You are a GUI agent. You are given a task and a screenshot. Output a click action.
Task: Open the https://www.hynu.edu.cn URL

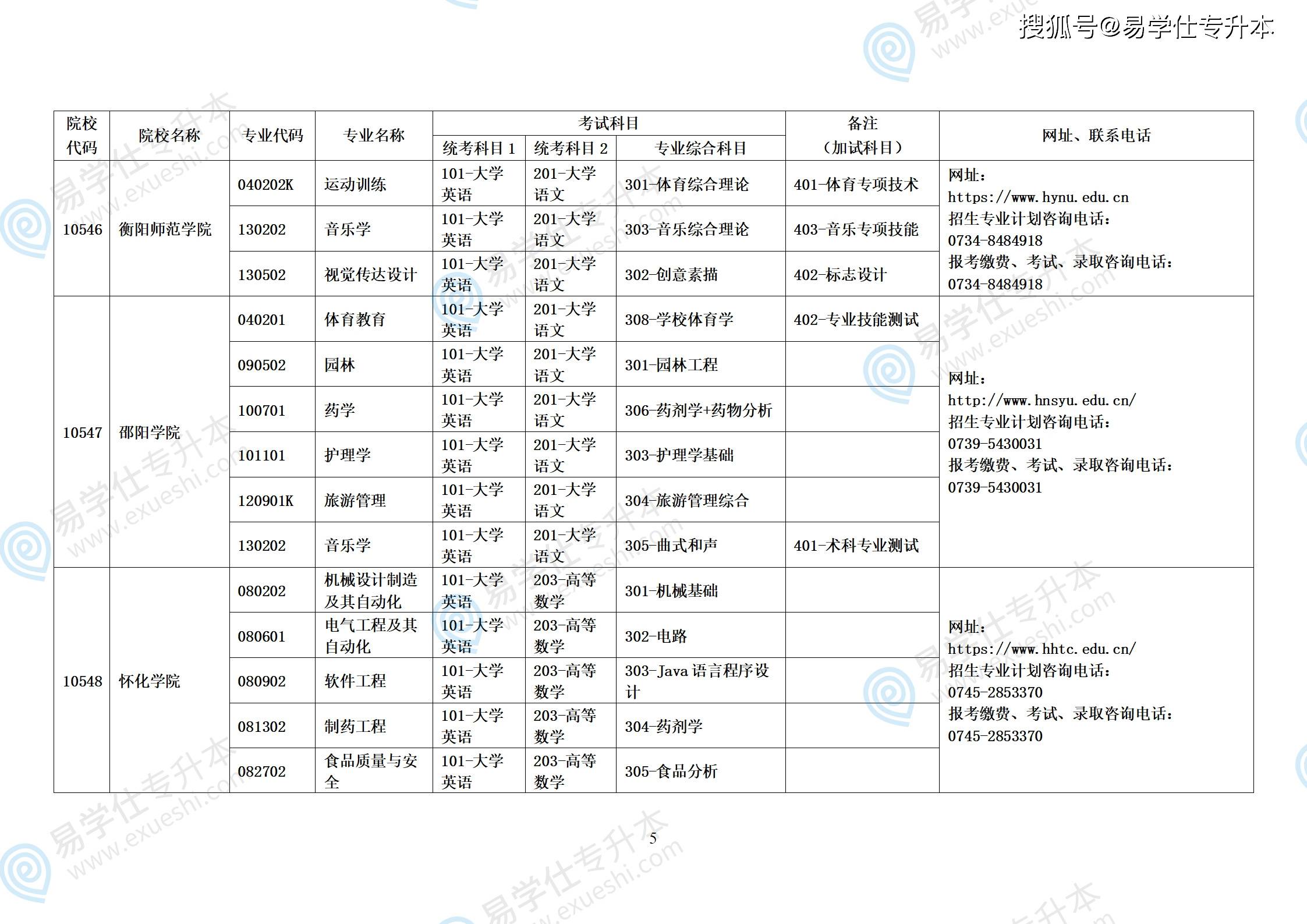click(x=1038, y=197)
